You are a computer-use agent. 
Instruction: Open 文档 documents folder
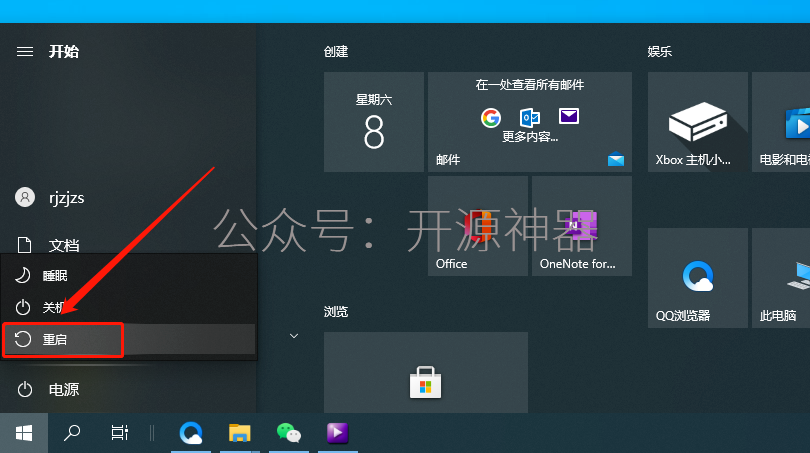(x=48, y=245)
